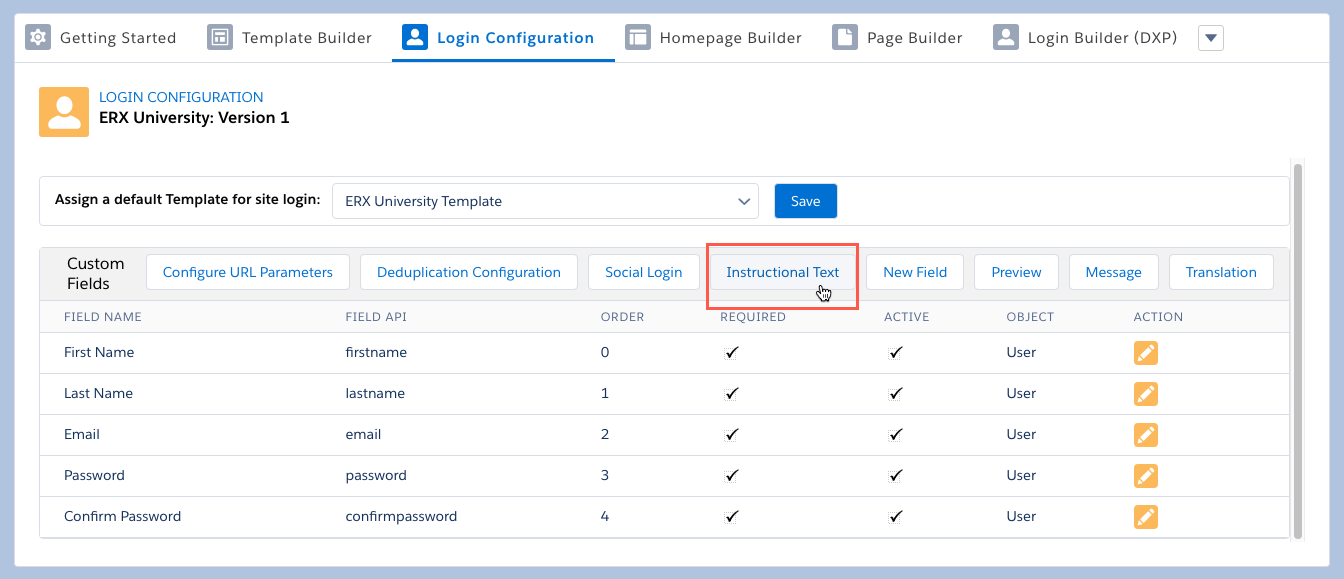Click the Getting Started gear icon
This screenshot has width=1344, height=579.
click(38, 38)
